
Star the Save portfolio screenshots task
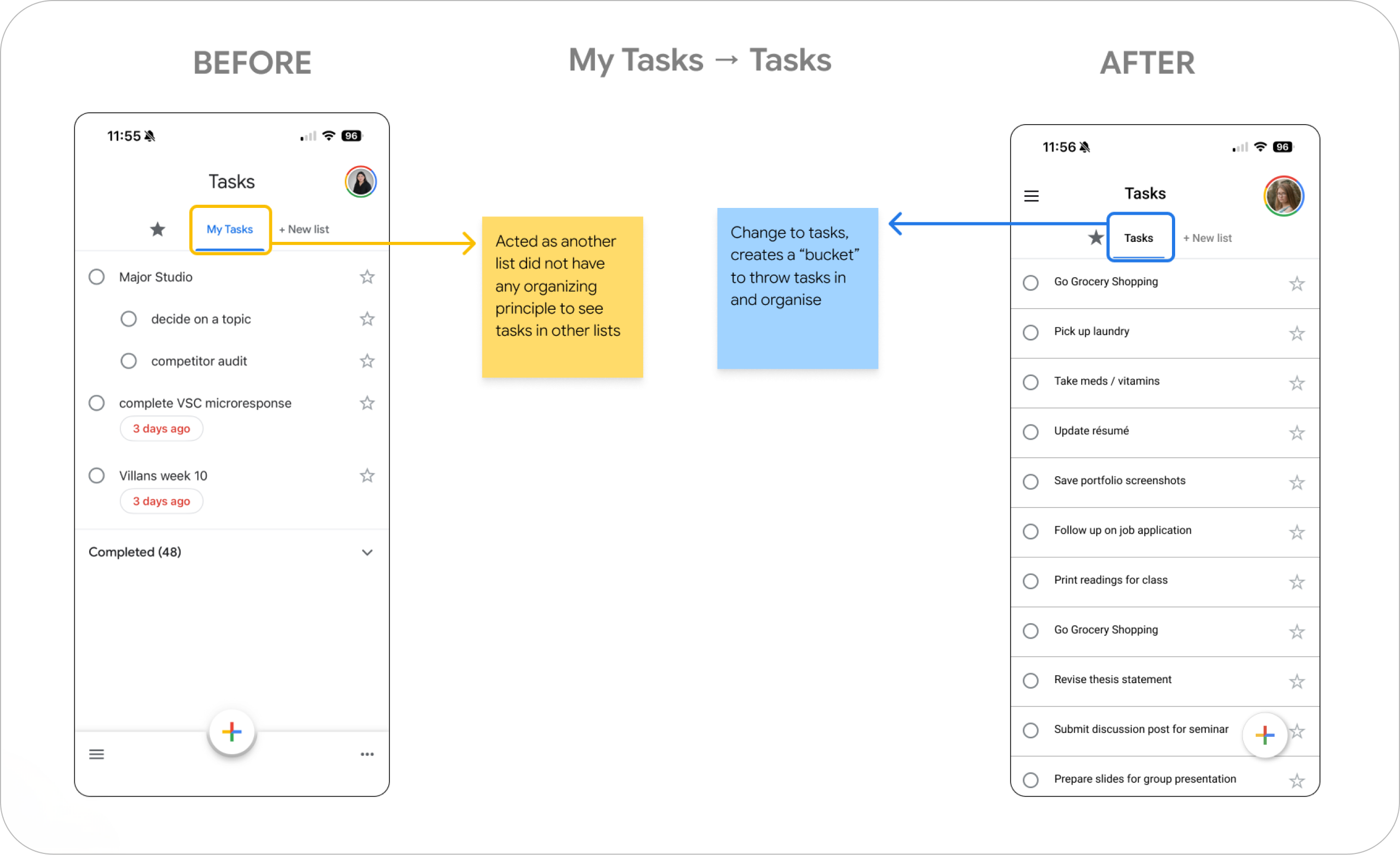pos(1297,483)
